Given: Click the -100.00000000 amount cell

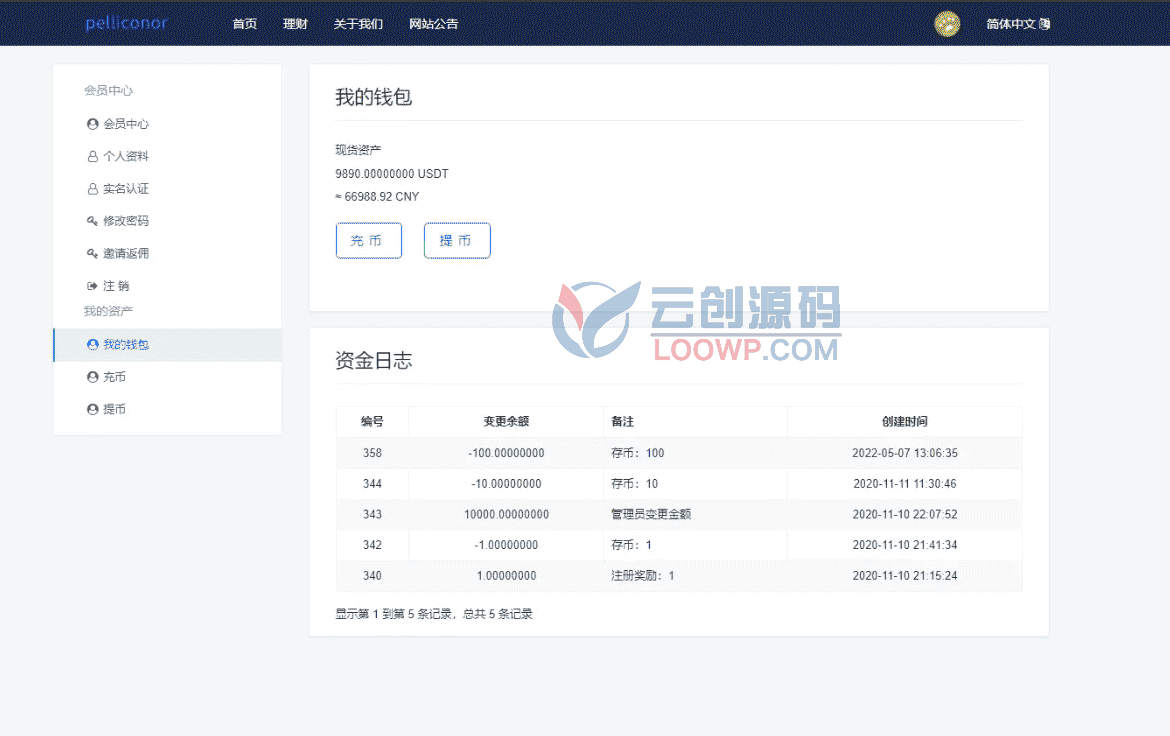Looking at the screenshot, I should 506,453.
